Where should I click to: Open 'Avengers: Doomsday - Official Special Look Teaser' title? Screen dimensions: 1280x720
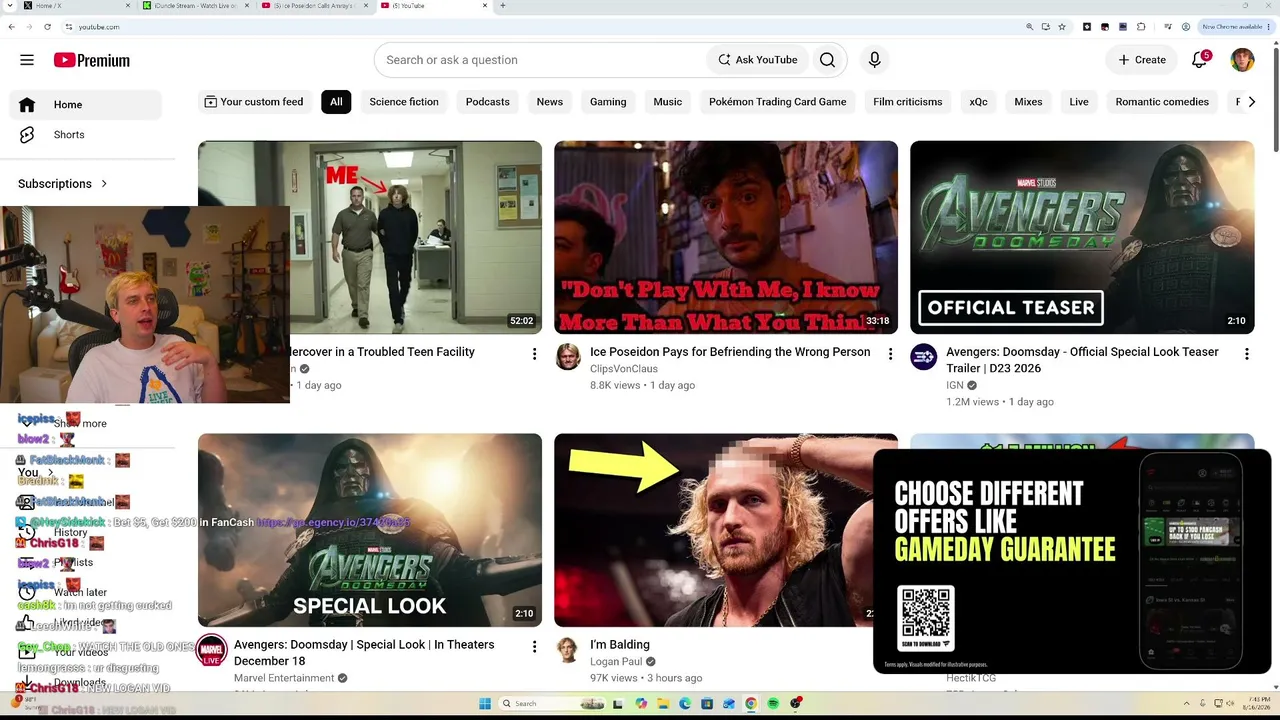[1082, 360]
